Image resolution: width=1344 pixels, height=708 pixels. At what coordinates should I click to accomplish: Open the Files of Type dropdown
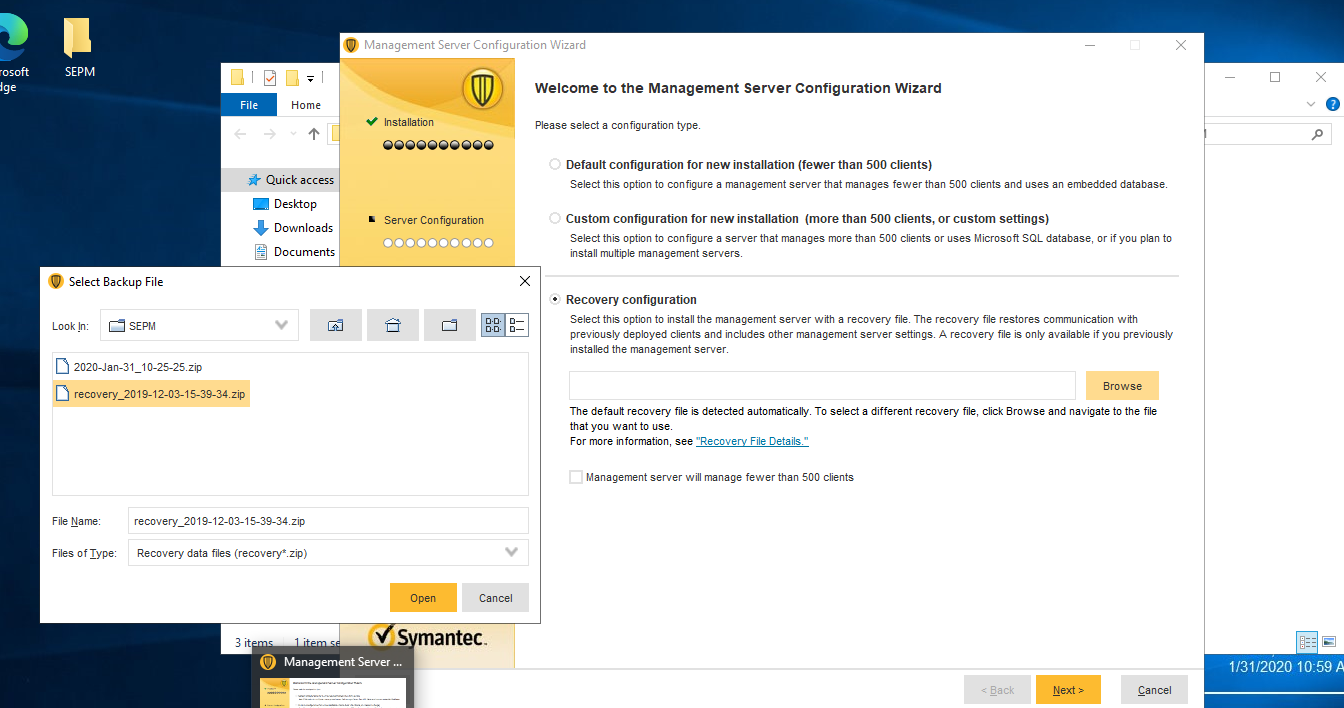[328, 552]
